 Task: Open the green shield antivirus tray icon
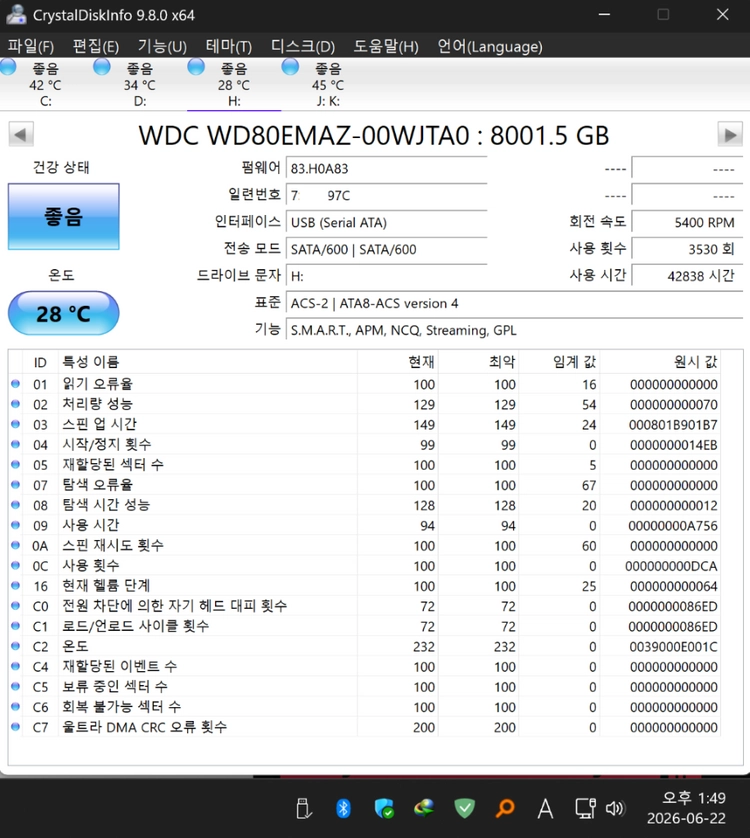(465, 808)
